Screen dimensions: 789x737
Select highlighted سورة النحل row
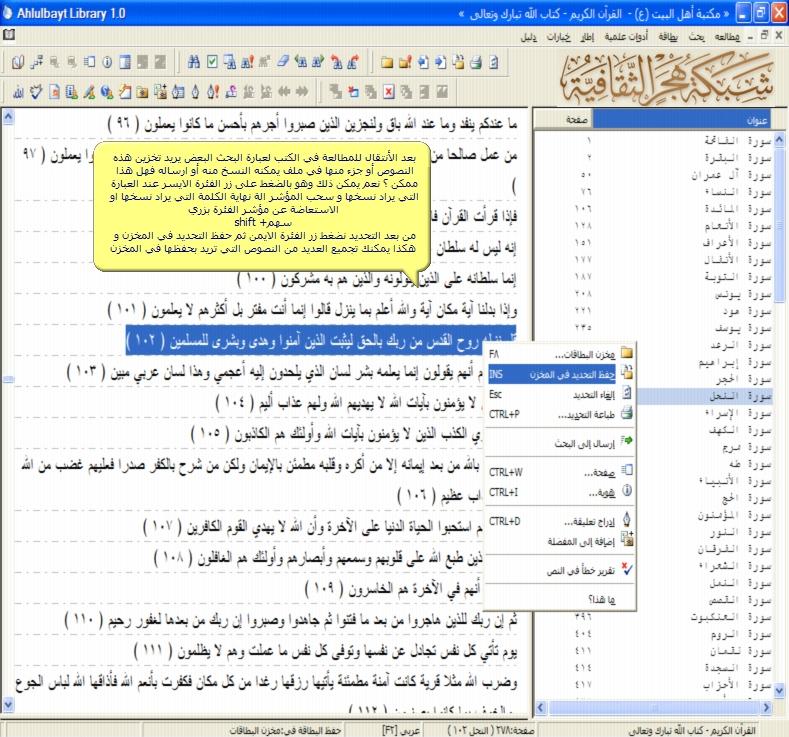(x=704, y=396)
